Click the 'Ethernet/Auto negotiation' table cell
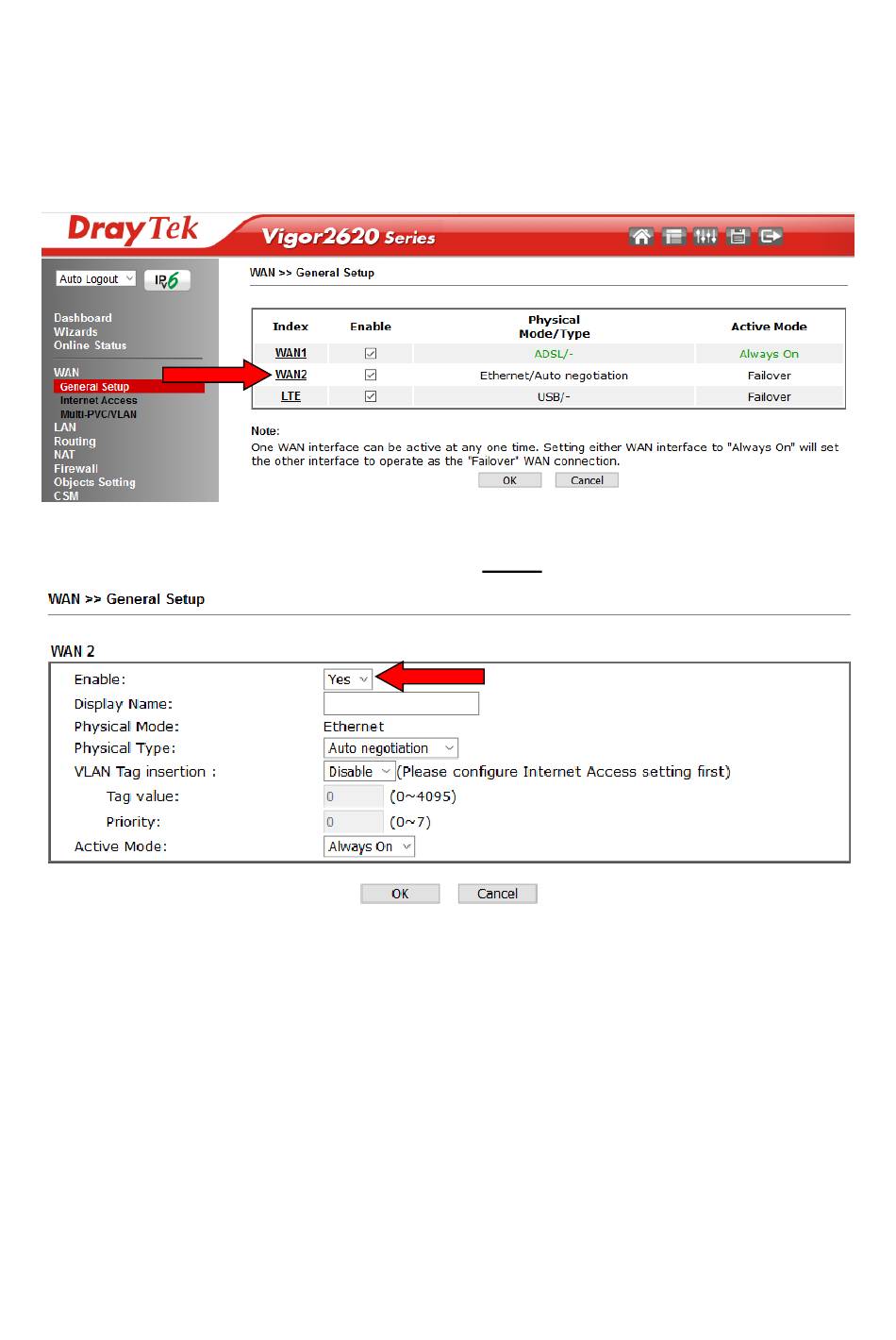This screenshot has width=896, height=1340. pos(554,376)
